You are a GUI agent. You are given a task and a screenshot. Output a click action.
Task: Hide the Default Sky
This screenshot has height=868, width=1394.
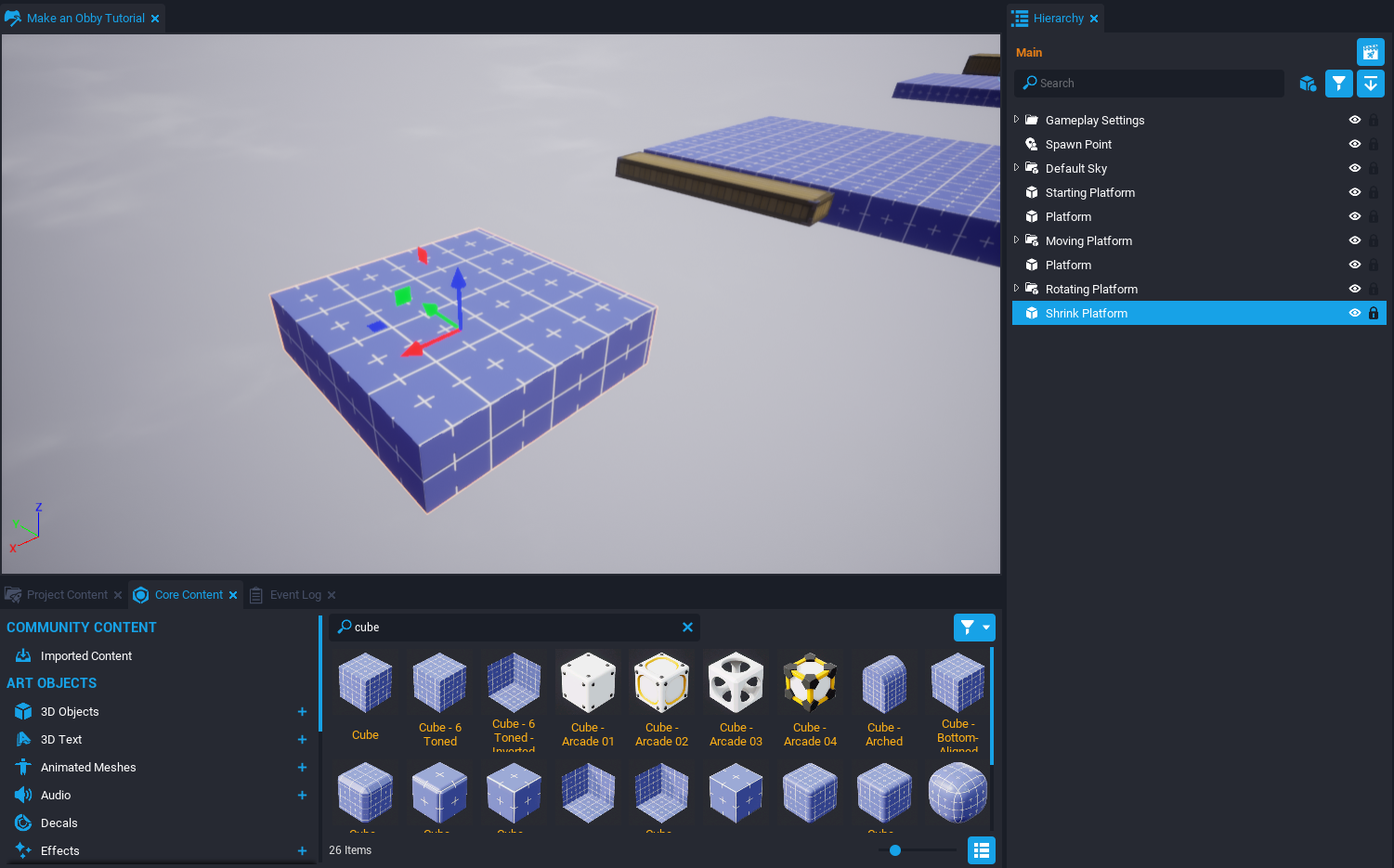1354,168
